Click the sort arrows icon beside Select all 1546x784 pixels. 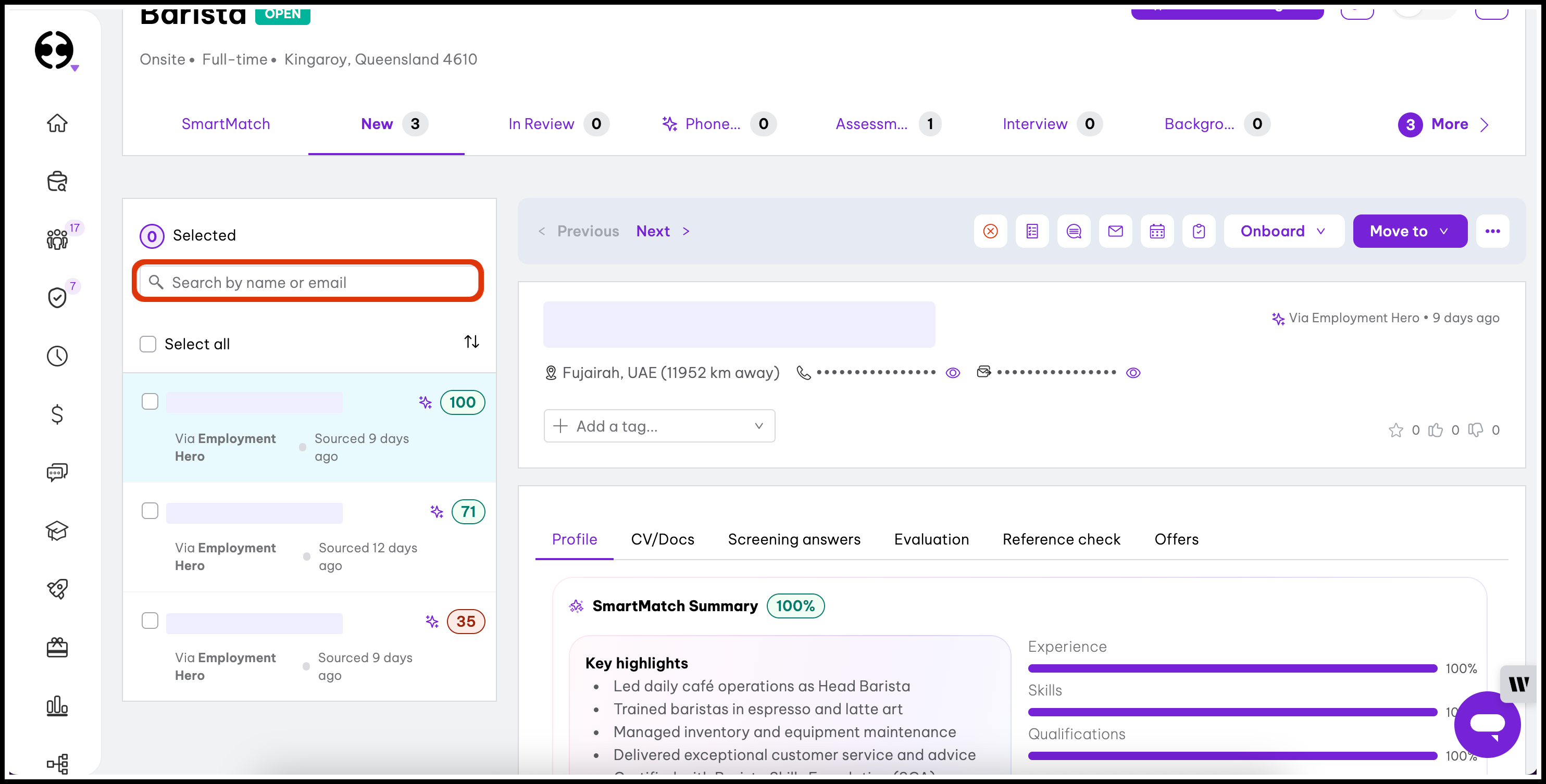[471, 342]
